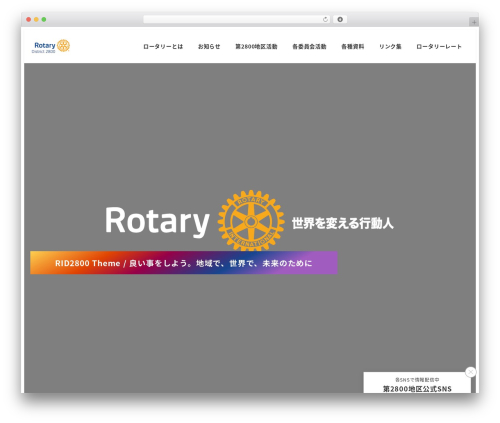Open the ロータリーレート page
This screenshot has height=423, width=500.
coord(439,47)
